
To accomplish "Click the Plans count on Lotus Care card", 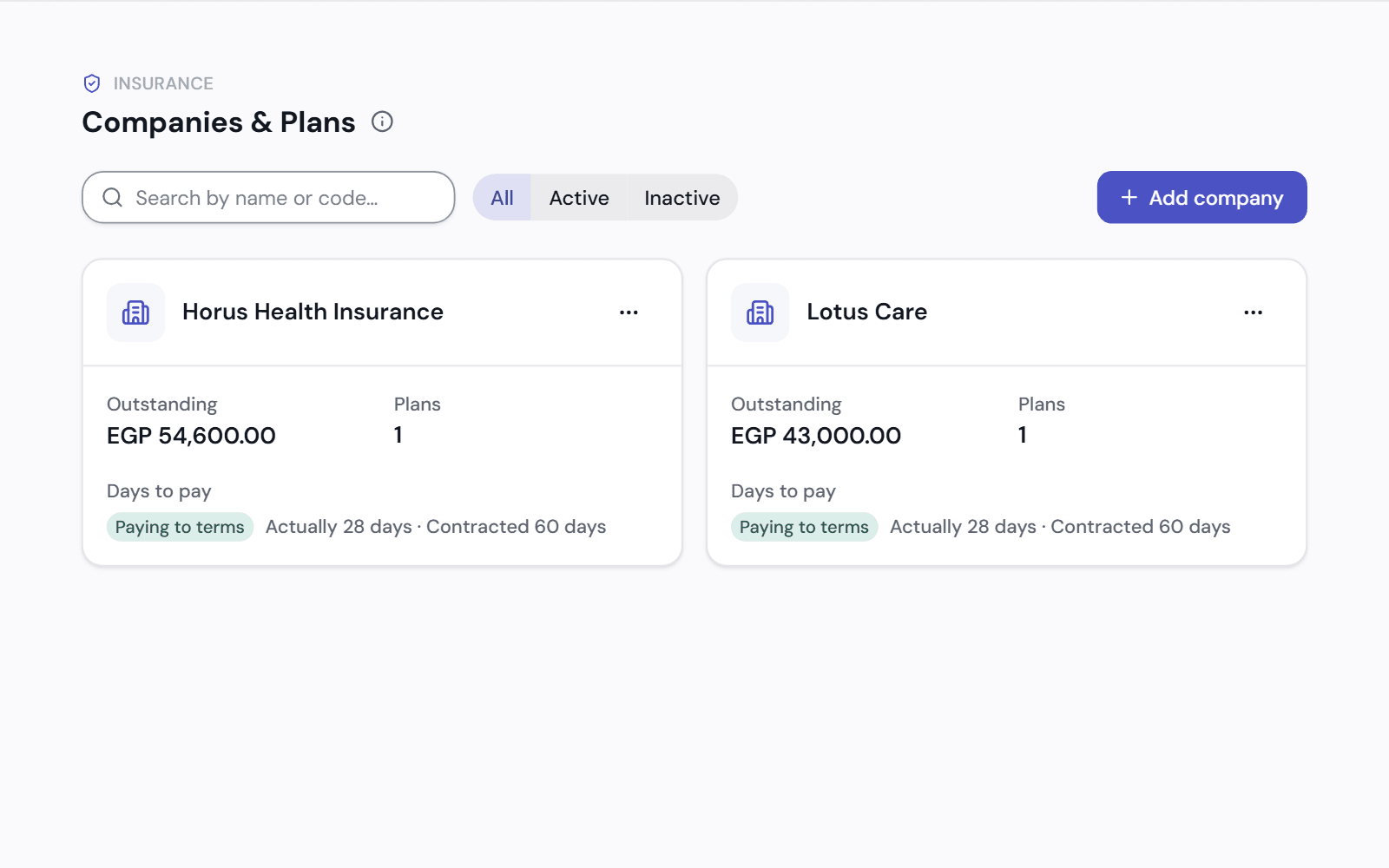I will [1023, 436].
